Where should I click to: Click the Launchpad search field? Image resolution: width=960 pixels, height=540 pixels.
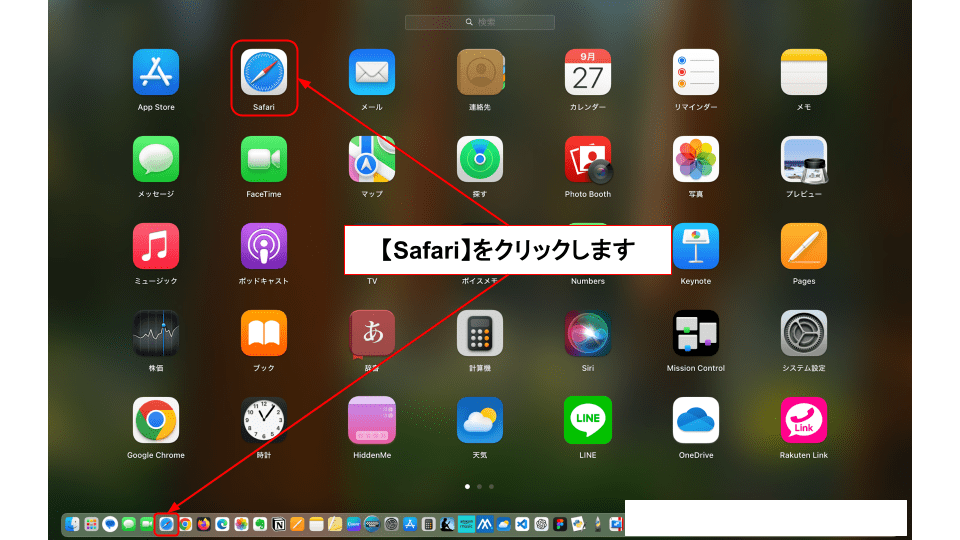[480, 22]
